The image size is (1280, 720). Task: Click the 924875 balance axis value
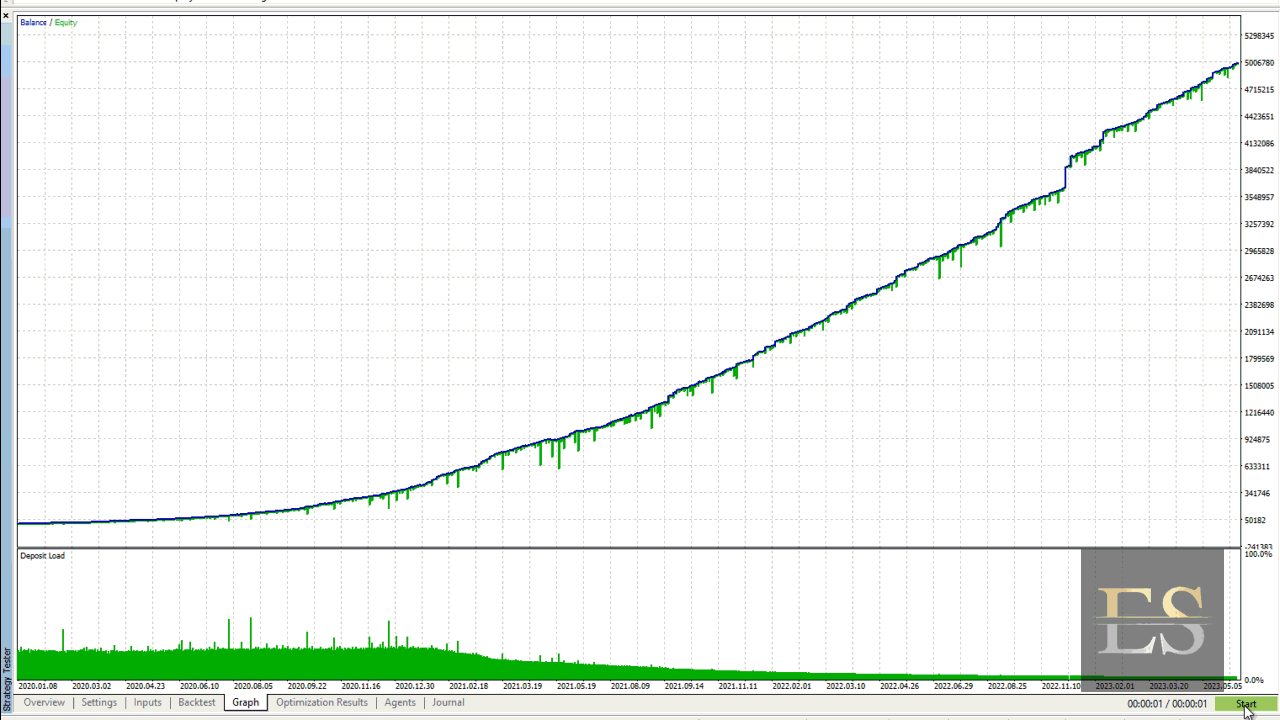click(x=1257, y=440)
